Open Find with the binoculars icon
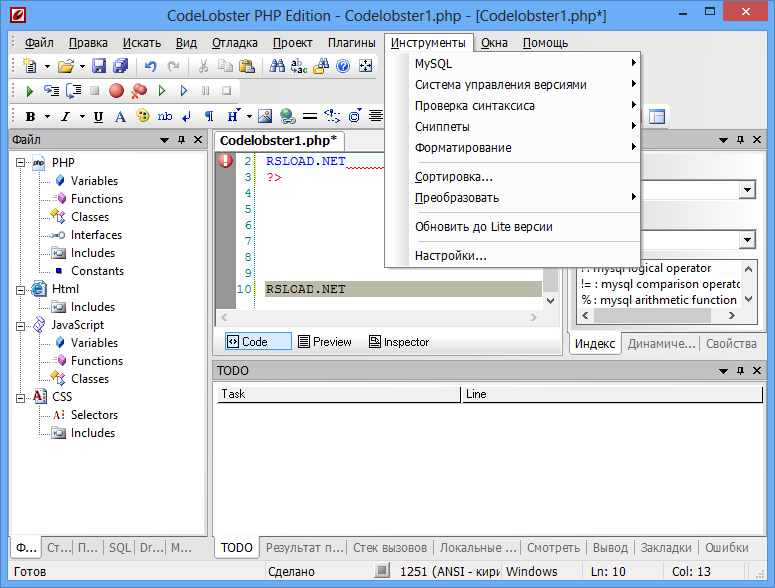The height and width of the screenshot is (588, 775). pyautogui.click(x=277, y=66)
